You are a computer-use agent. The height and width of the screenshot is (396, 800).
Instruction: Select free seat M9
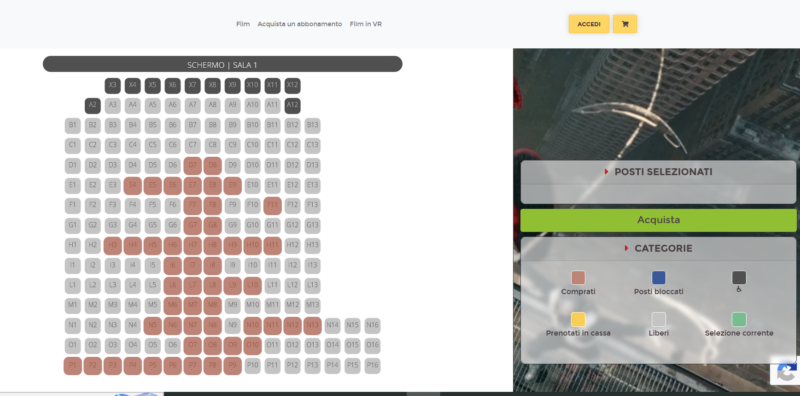[232, 306]
